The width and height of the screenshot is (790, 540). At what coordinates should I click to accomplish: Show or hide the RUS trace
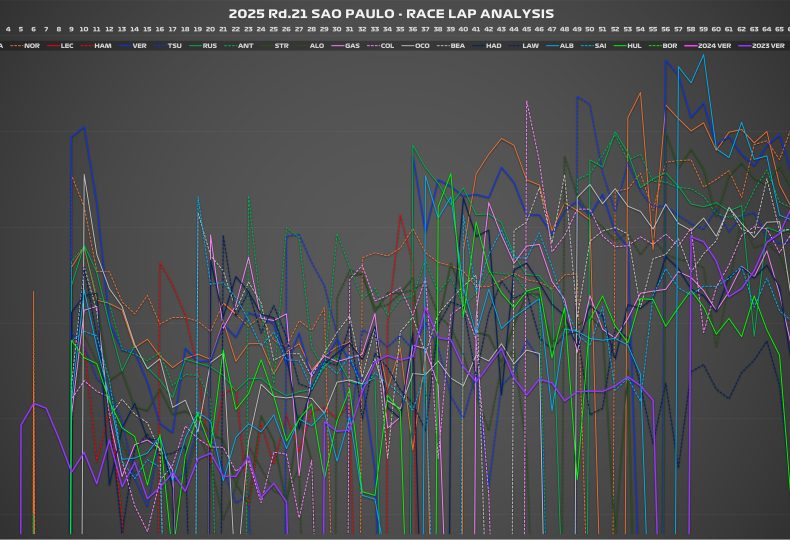(x=209, y=46)
